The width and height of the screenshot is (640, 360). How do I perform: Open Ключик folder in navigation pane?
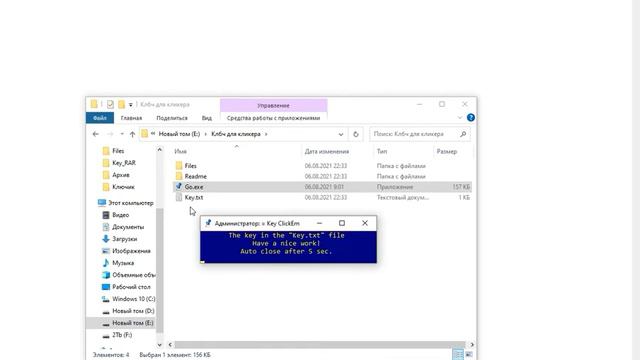pos(123,187)
